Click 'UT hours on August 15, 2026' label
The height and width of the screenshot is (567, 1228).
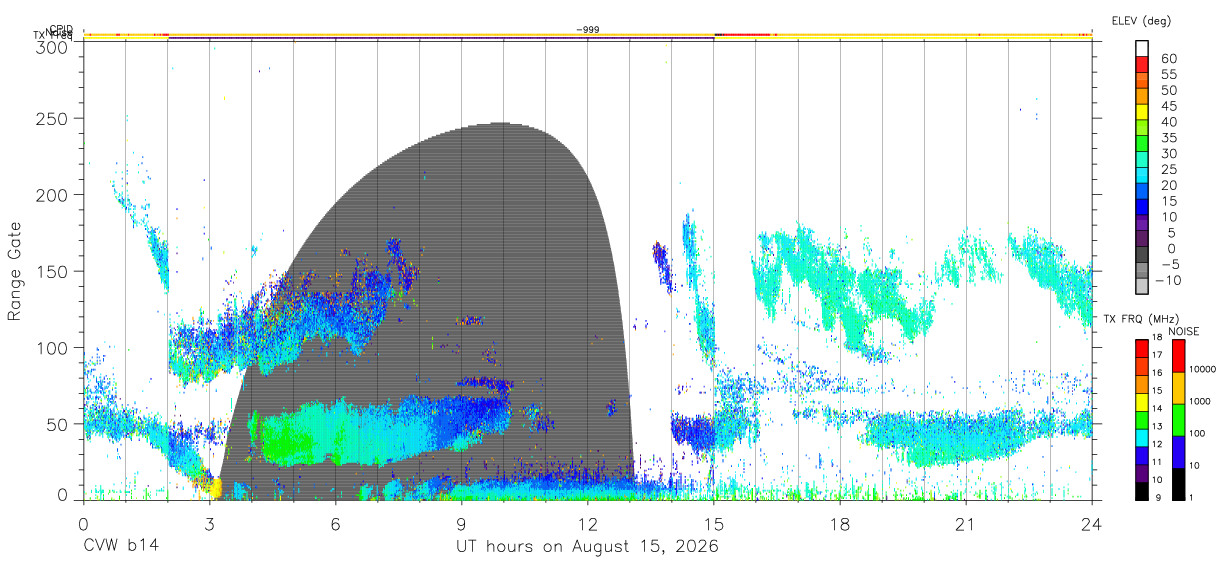pos(587,547)
